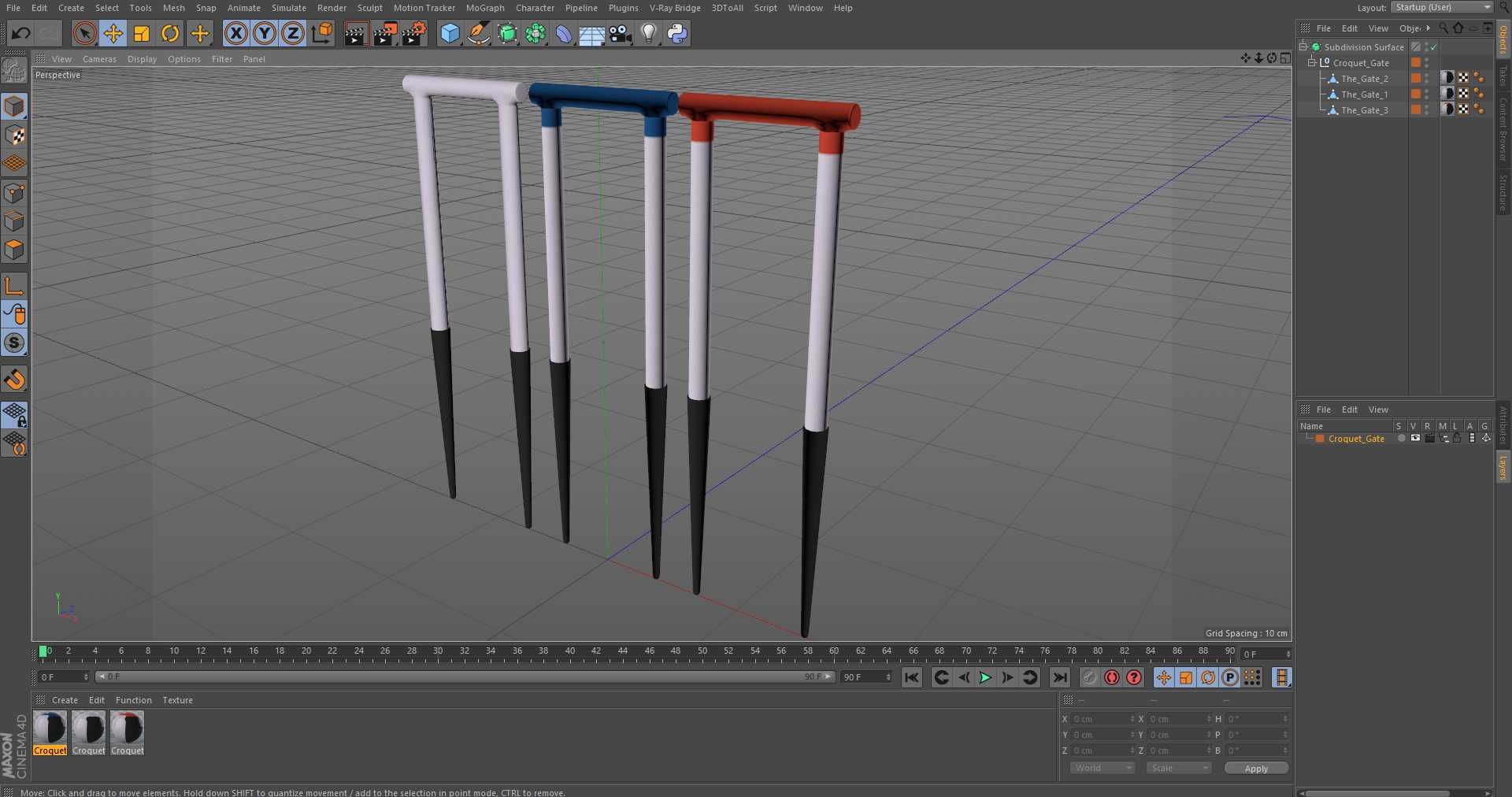Play the animation forward
The image size is (1512, 797).
pos(985,677)
